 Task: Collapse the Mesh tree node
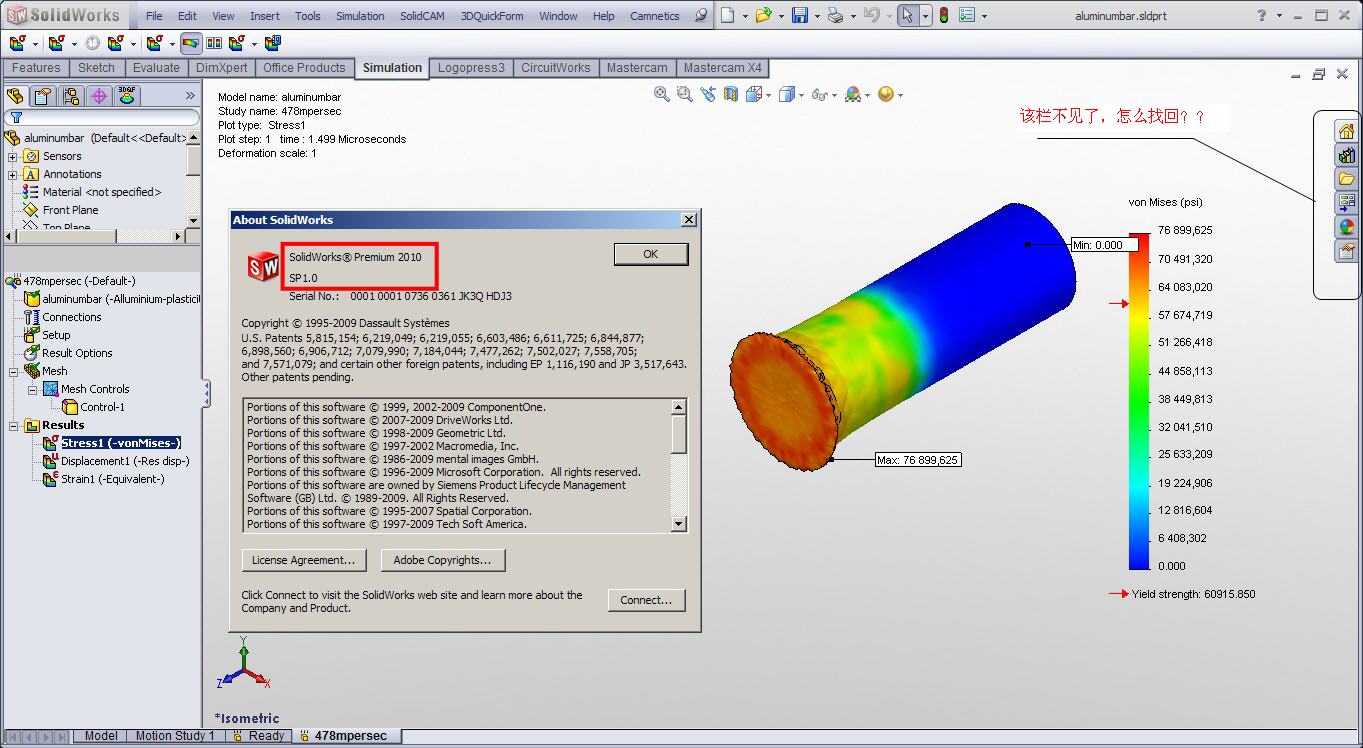tap(13, 371)
